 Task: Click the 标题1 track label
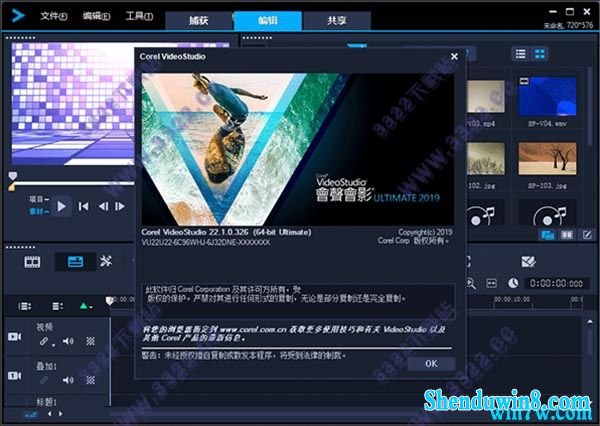pyautogui.click(x=47, y=402)
